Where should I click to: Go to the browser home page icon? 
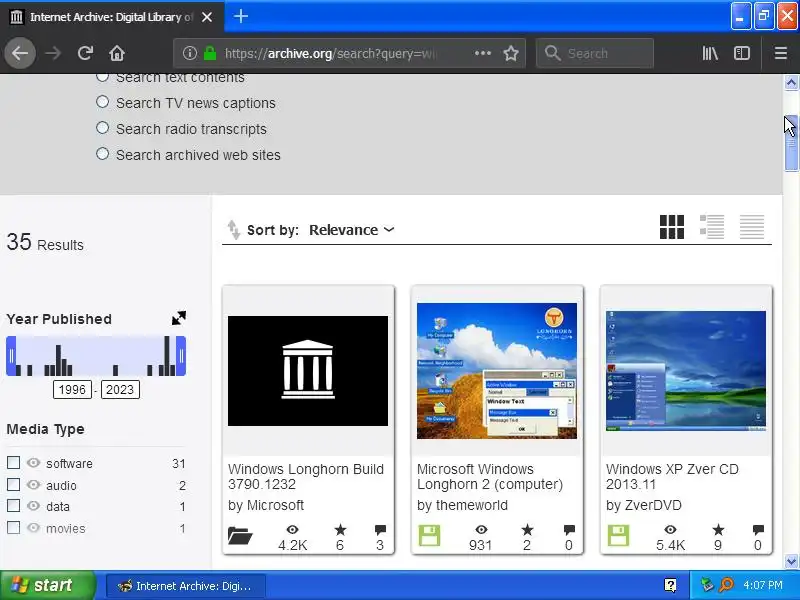pyautogui.click(x=117, y=53)
